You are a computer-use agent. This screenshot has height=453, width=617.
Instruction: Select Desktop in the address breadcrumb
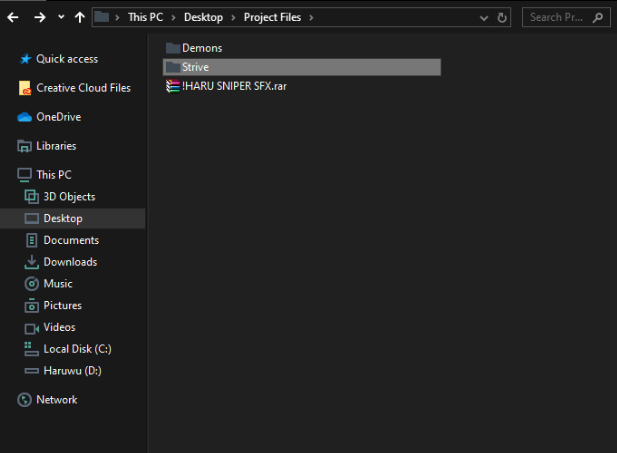203,17
